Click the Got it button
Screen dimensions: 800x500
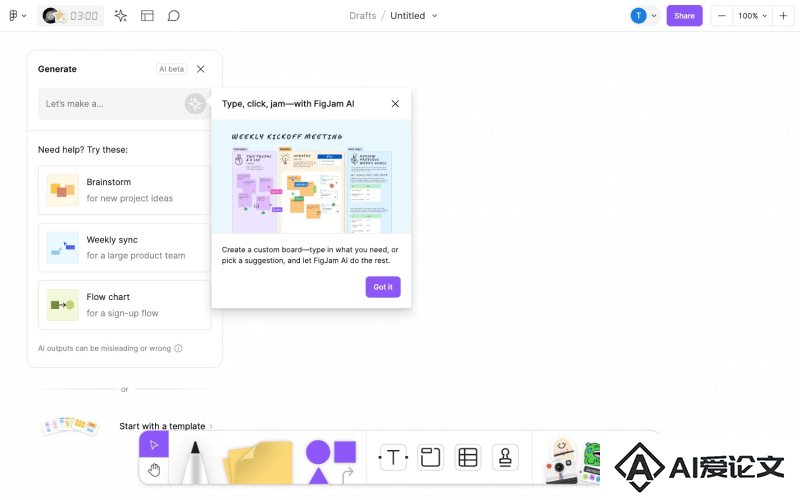pos(383,287)
